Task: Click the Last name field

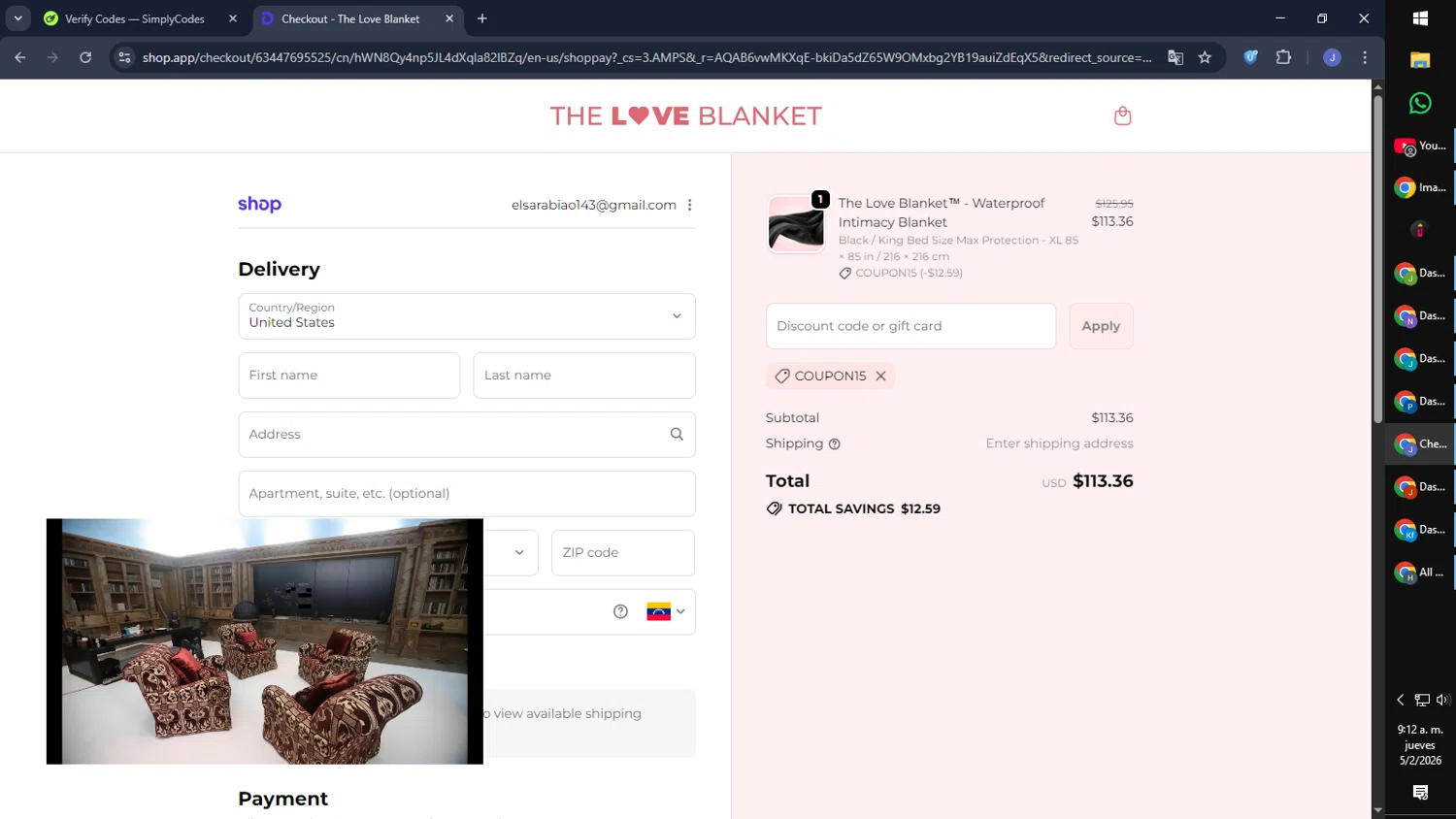Action: pos(584,376)
